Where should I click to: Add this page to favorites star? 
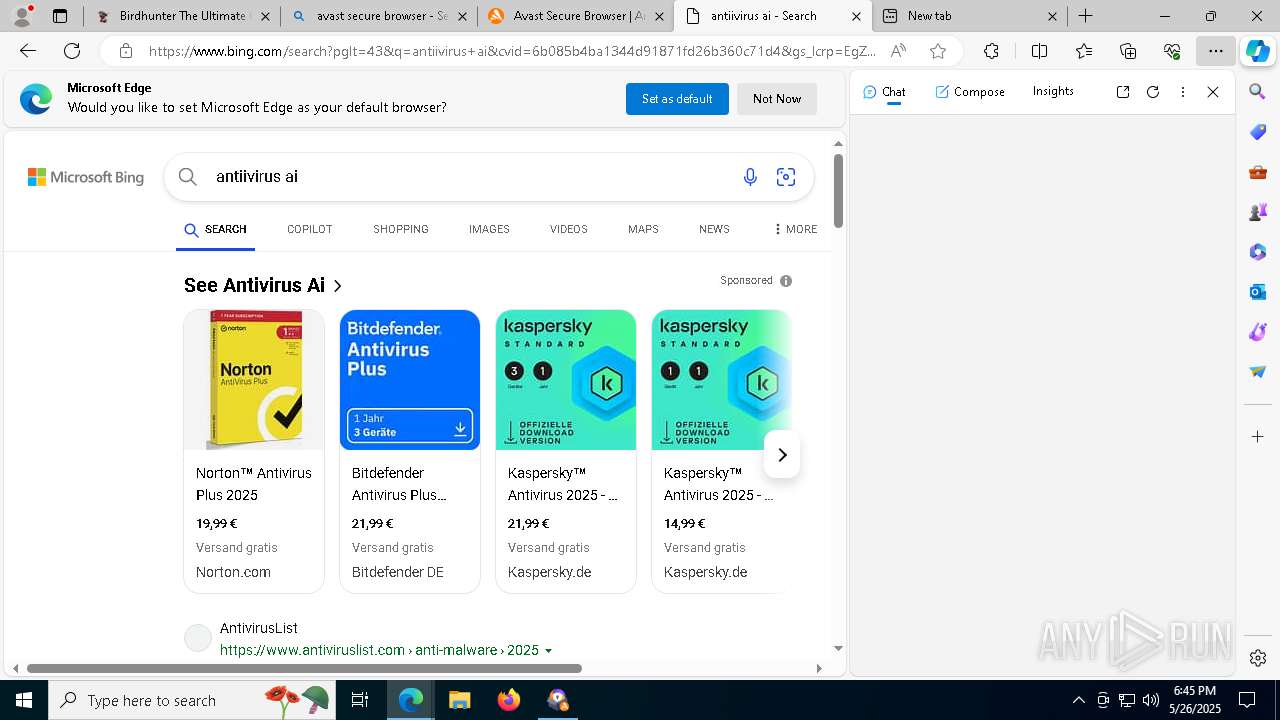click(937, 51)
